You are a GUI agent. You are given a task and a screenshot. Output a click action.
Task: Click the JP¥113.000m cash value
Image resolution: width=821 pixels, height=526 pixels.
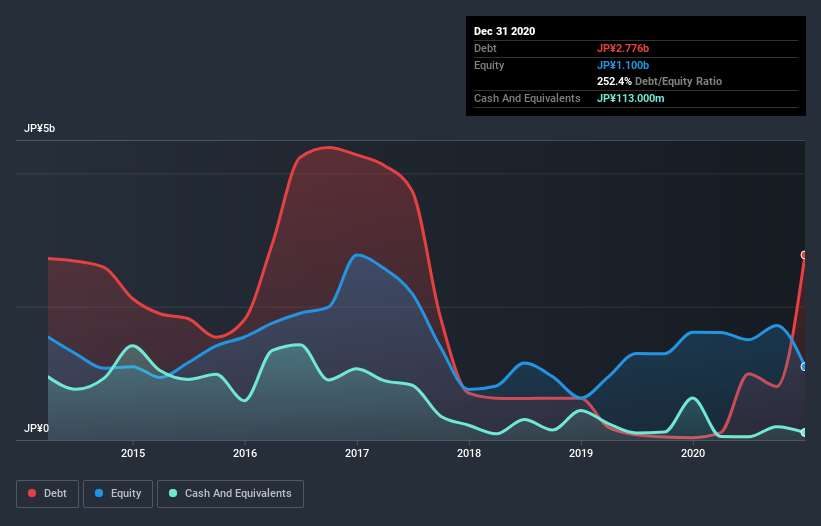point(630,98)
